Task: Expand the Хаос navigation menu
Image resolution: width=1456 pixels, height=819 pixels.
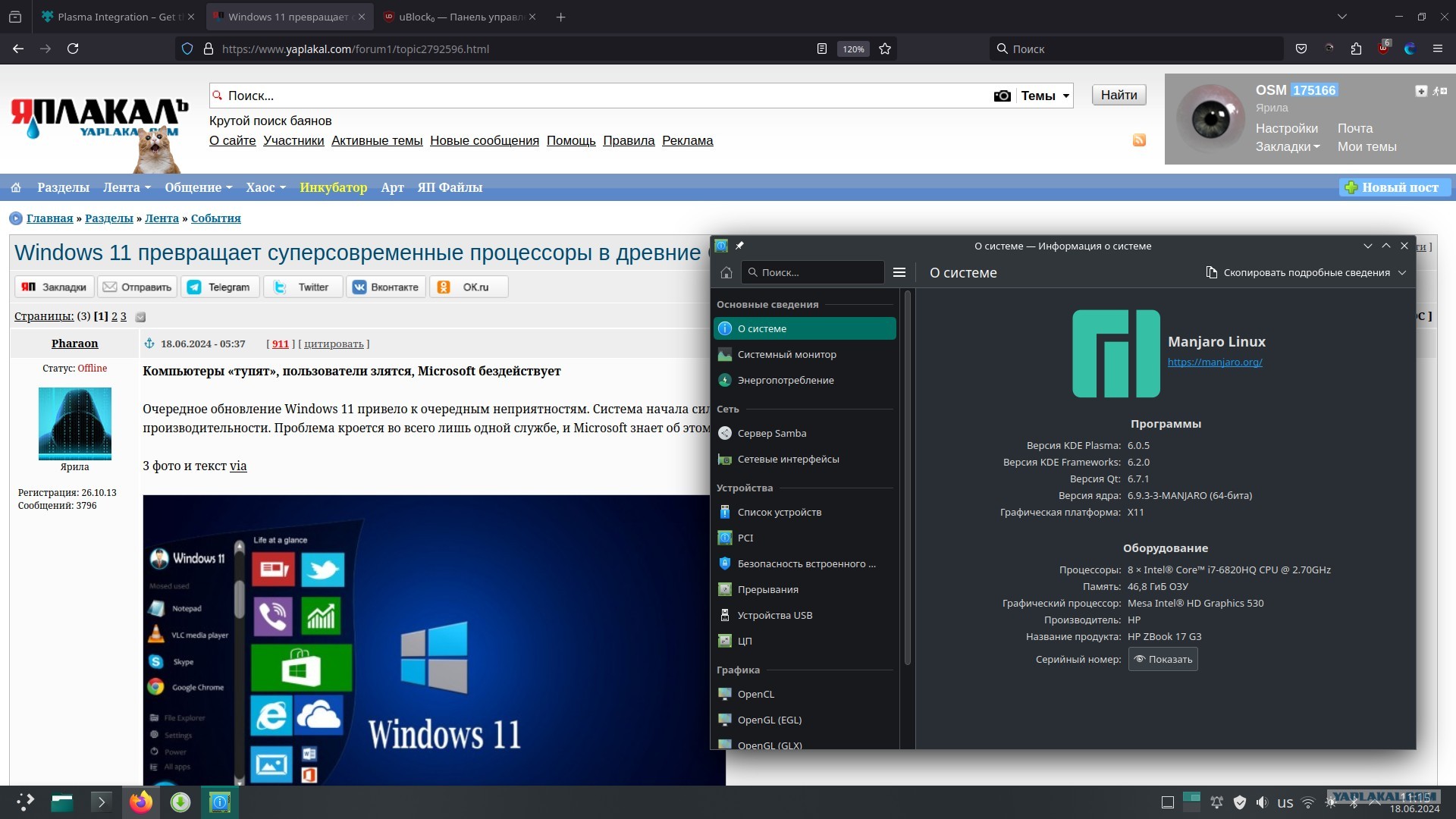Action: point(265,187)
